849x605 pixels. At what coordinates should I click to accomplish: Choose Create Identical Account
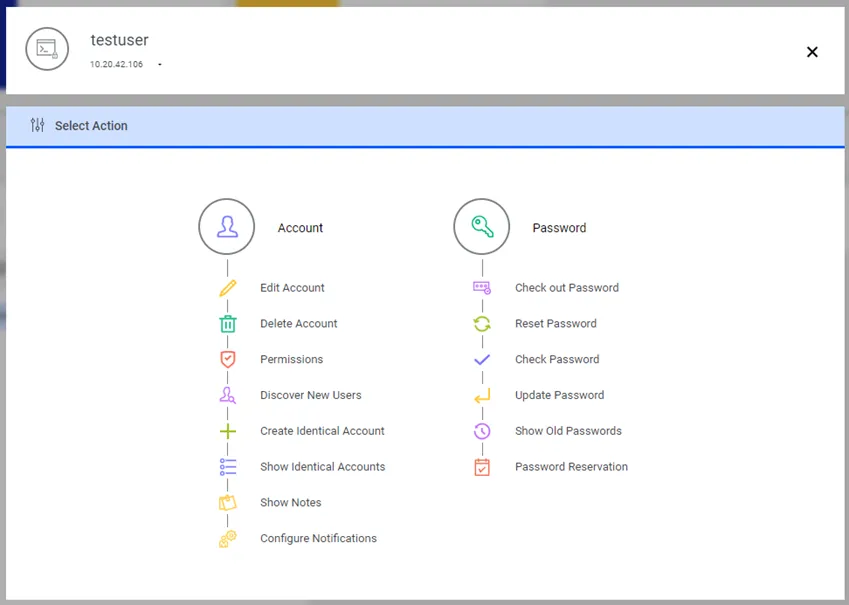click(x=322, y=431)
